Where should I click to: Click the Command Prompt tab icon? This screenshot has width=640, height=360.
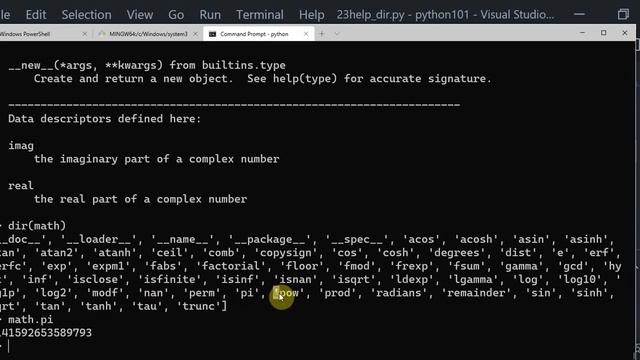(x=212, y=34)
